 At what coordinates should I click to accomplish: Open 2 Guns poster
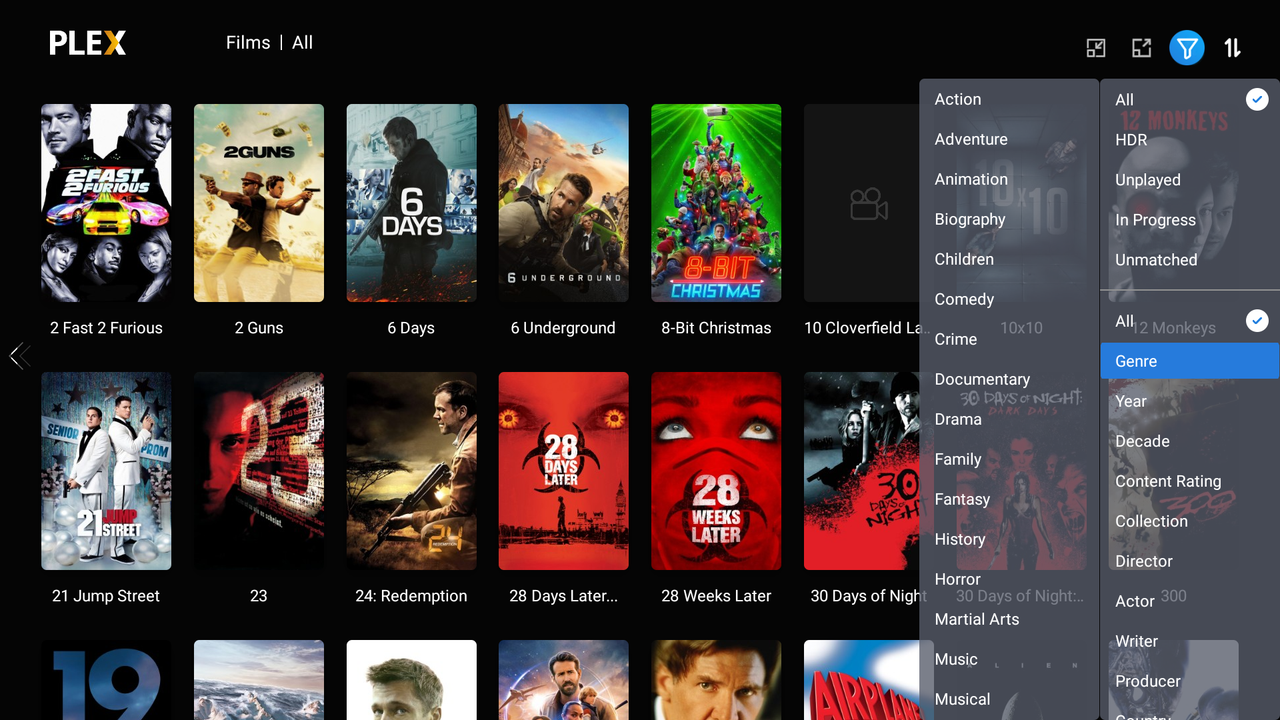point(259,203)
